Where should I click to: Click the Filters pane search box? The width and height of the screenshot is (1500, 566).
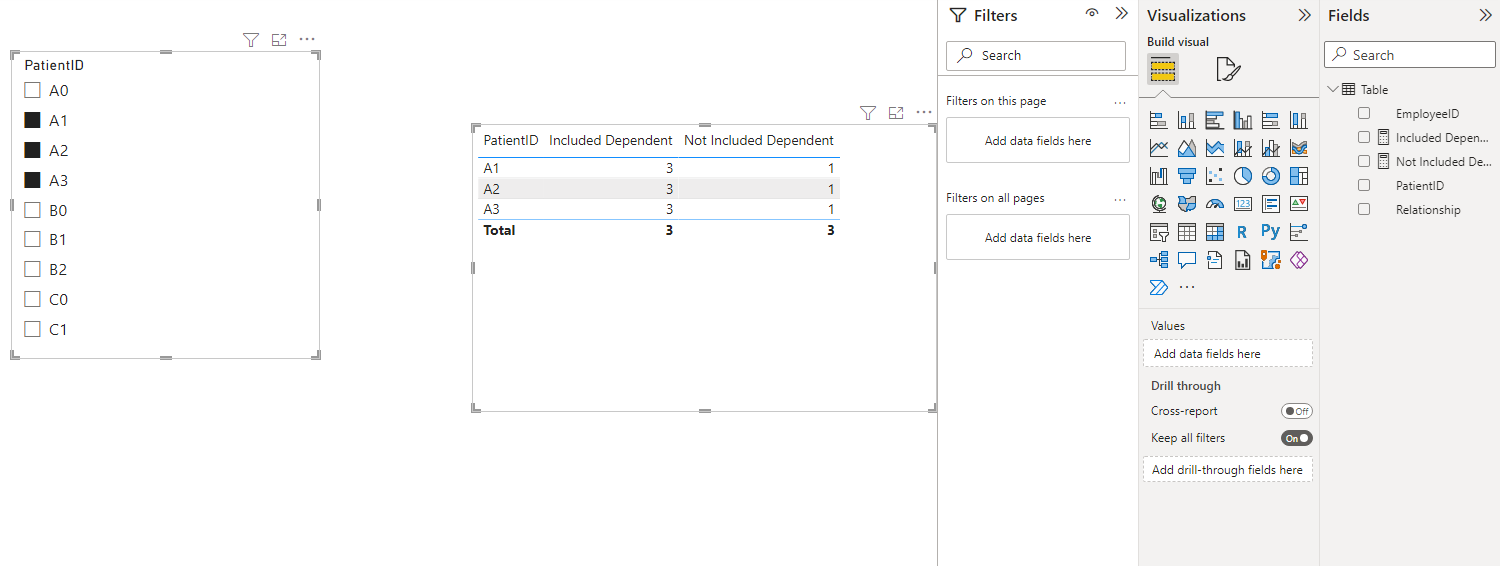coord(1036,55)
